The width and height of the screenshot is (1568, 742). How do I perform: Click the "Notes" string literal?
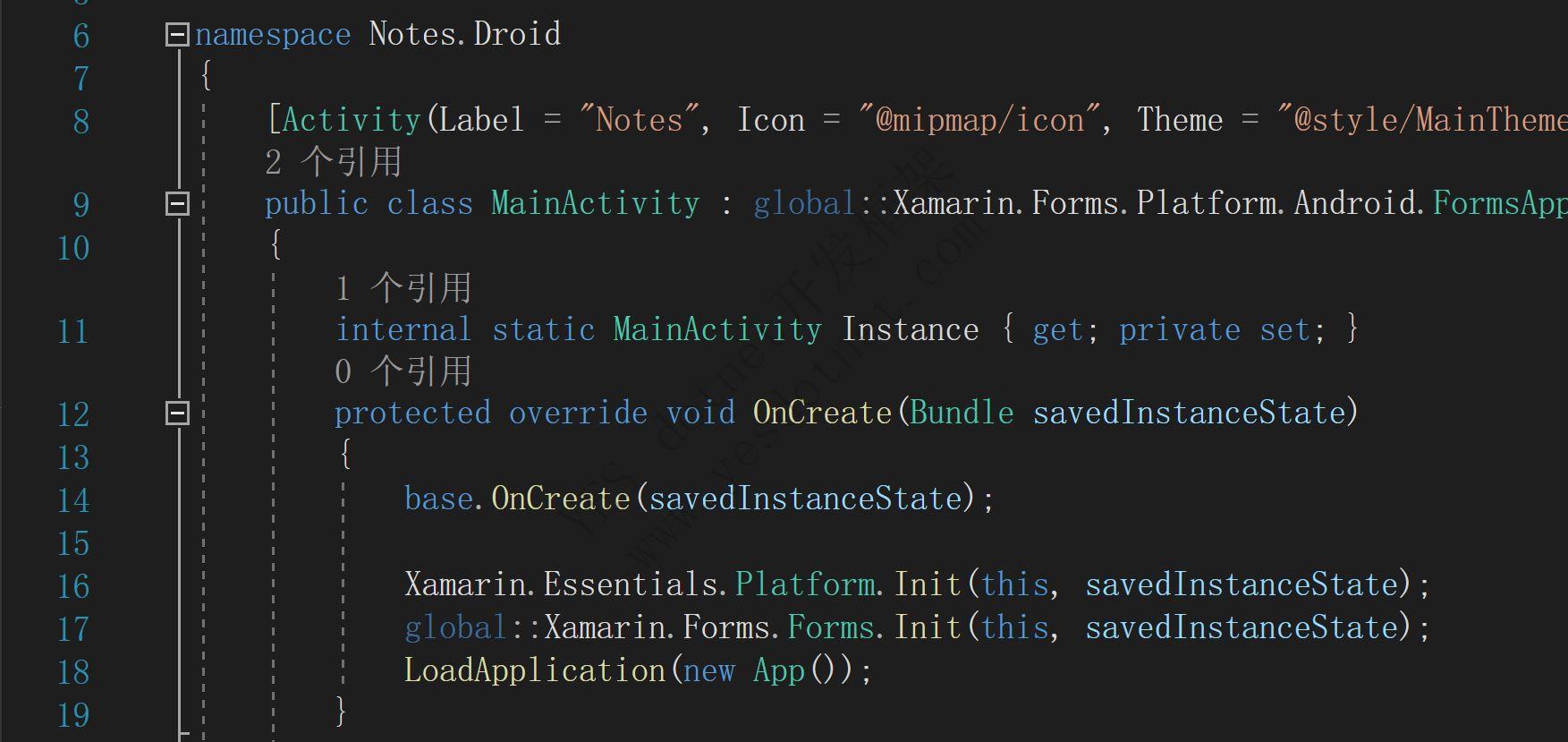(639, 120)
